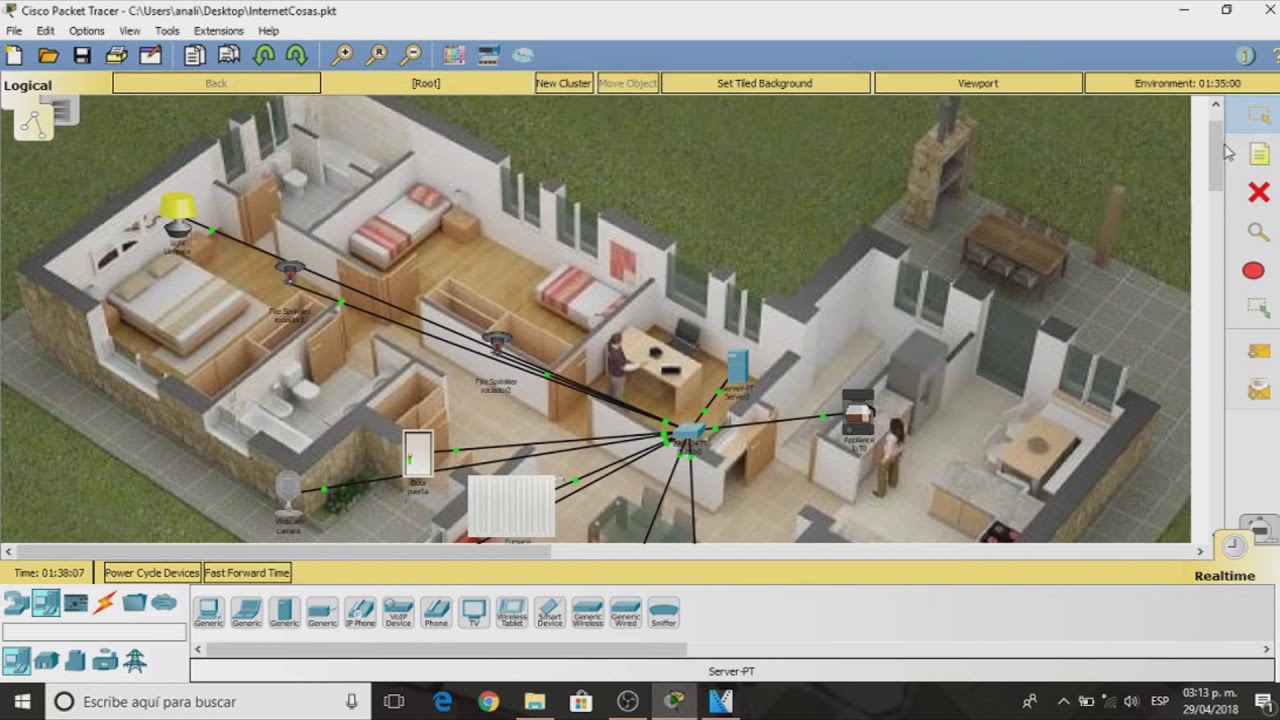
Task: Zoom out with the minus magnifier icon
Action: (x=410, y=55)
